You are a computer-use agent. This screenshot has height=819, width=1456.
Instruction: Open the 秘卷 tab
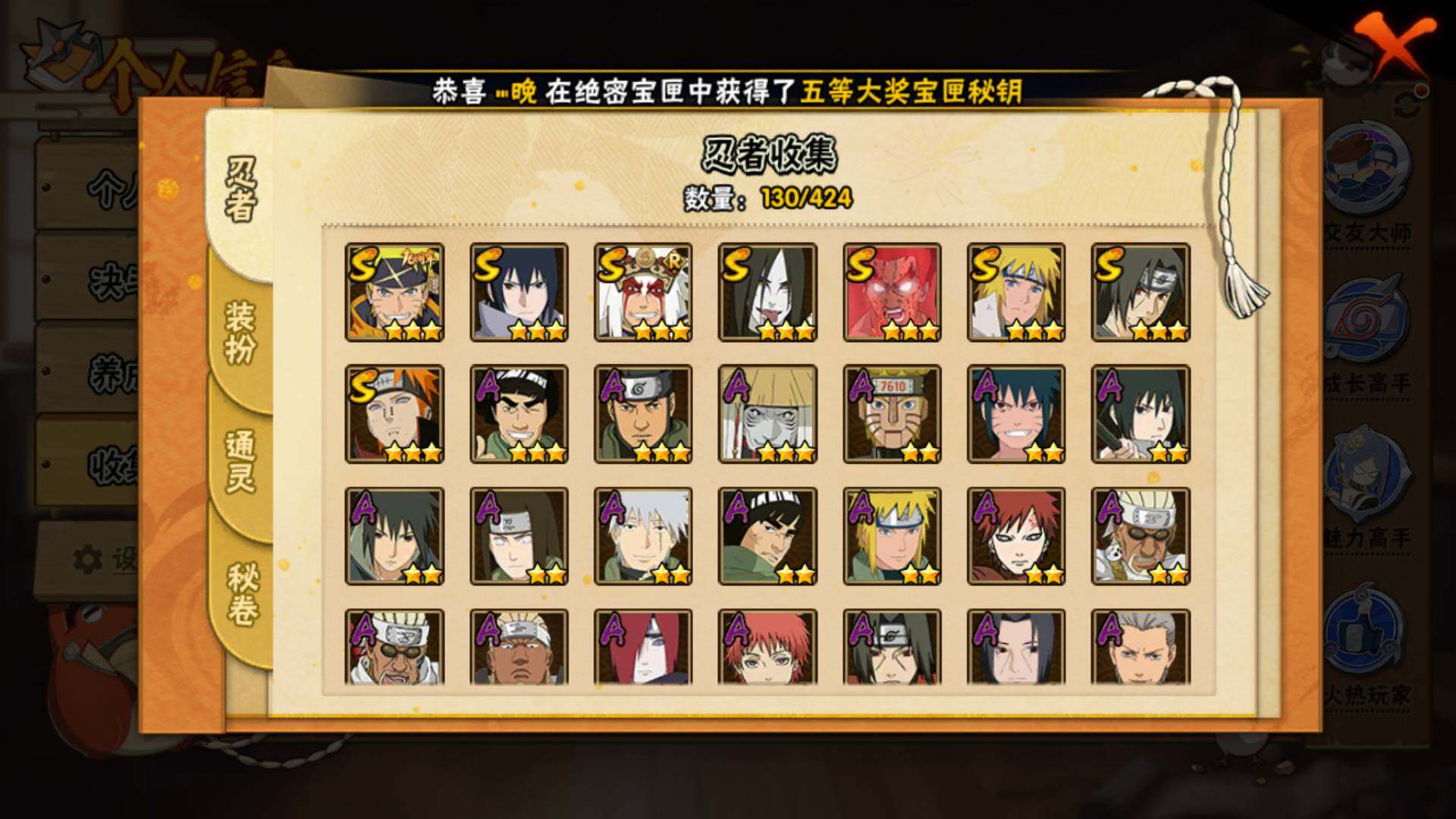coord(243,595)
